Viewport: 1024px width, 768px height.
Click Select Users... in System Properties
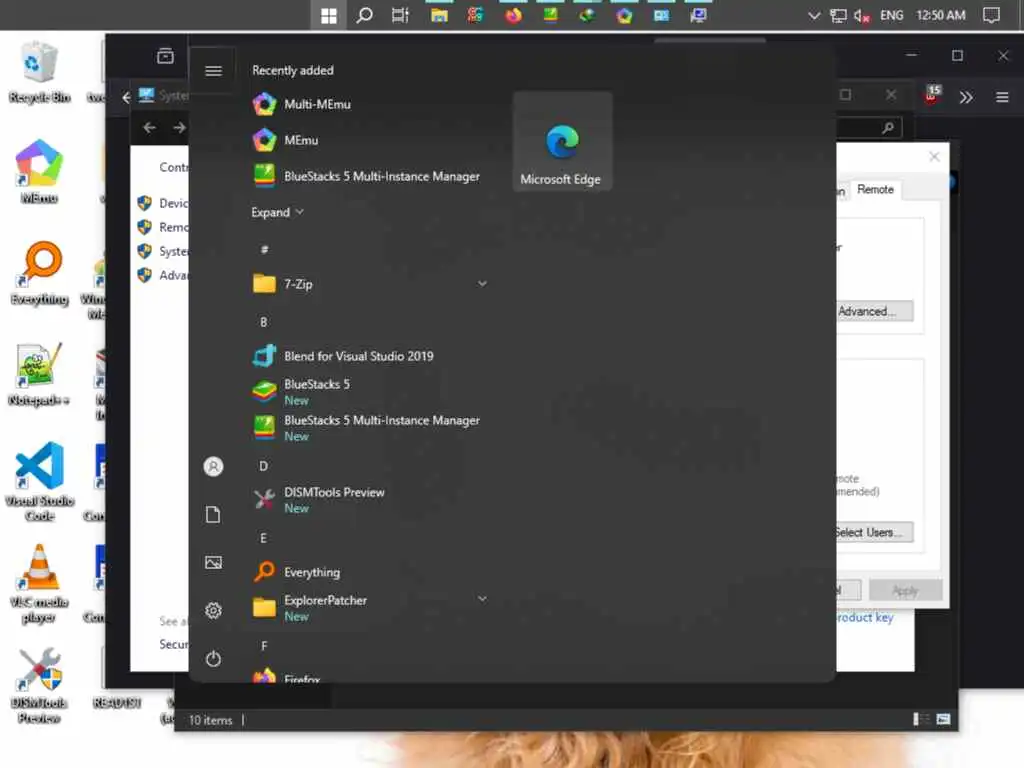(x=874, y=532)
